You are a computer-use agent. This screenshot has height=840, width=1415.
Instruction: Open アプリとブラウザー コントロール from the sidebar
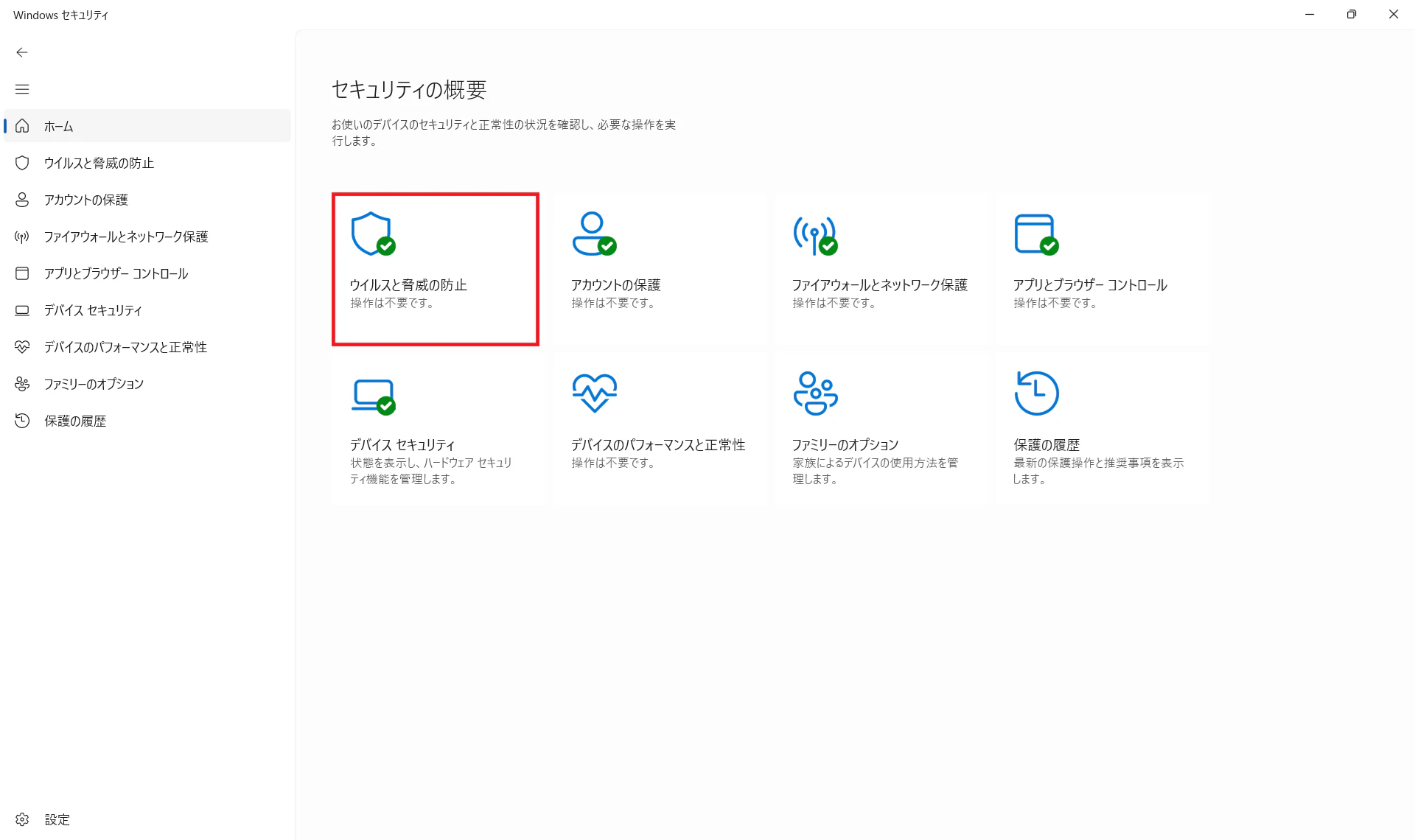click(147, 273)
